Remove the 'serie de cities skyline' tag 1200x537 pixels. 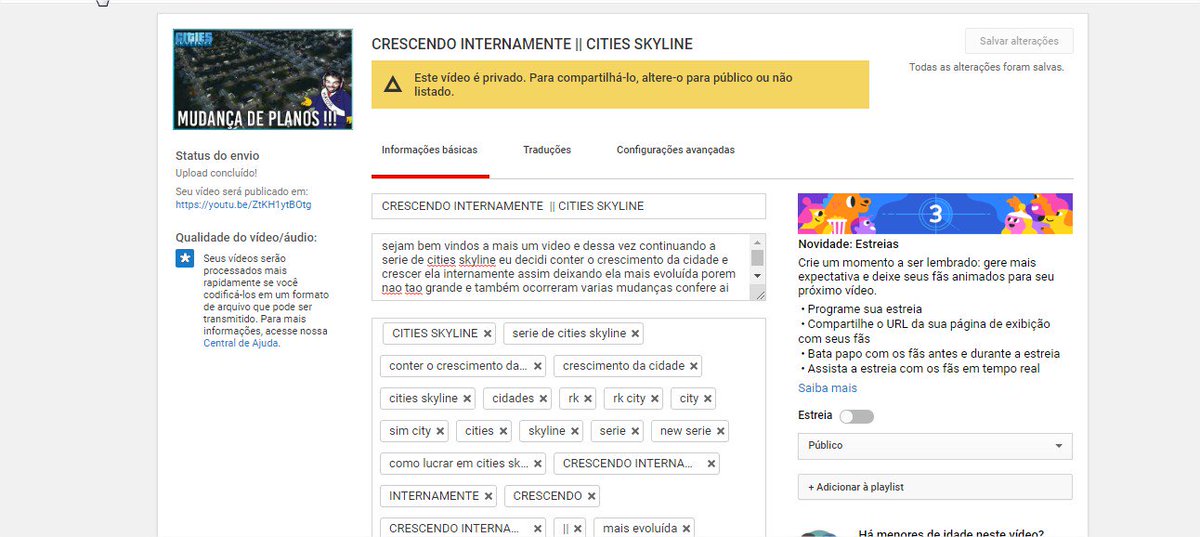click(635, 333)
